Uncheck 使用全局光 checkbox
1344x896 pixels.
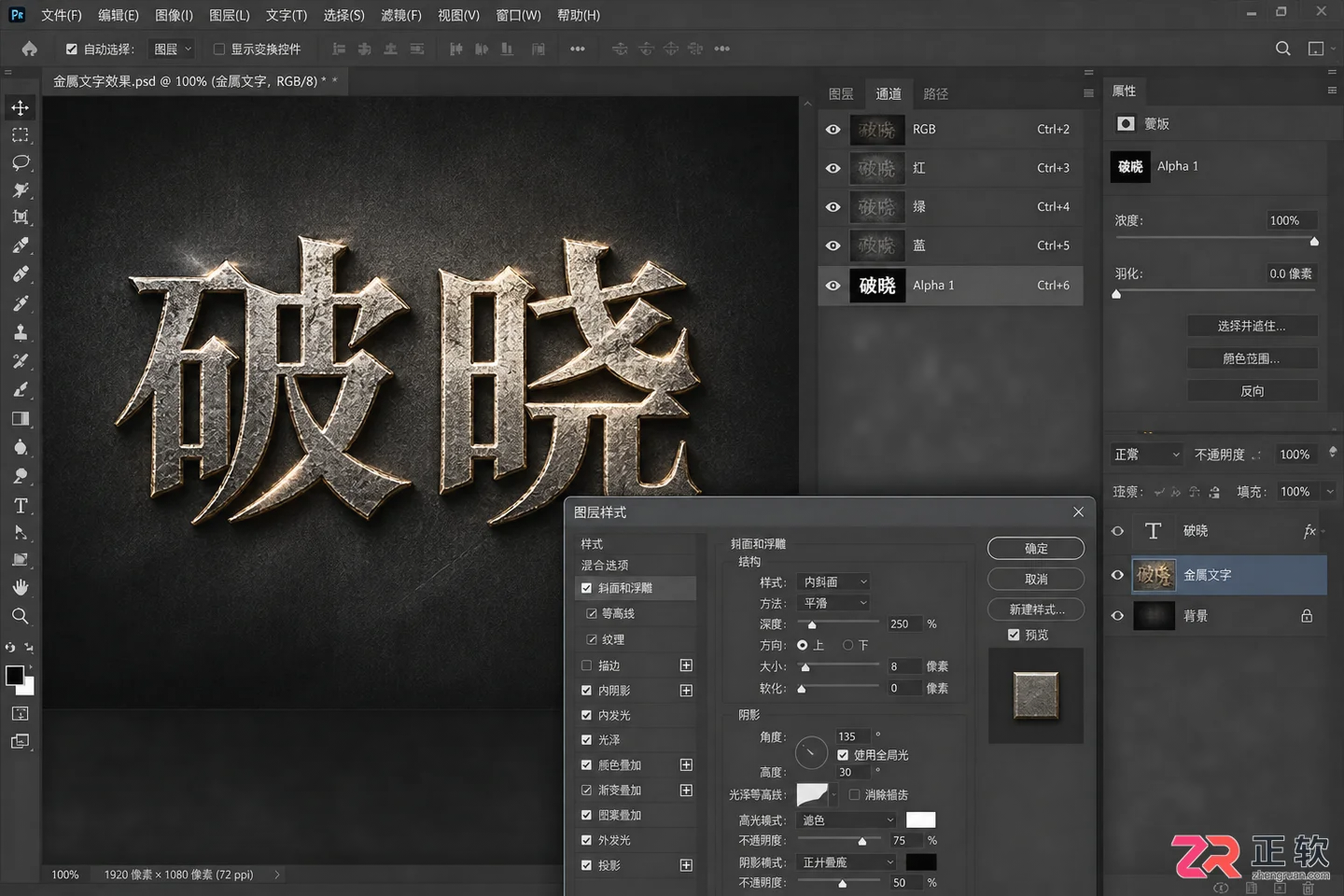click(843, 755)
